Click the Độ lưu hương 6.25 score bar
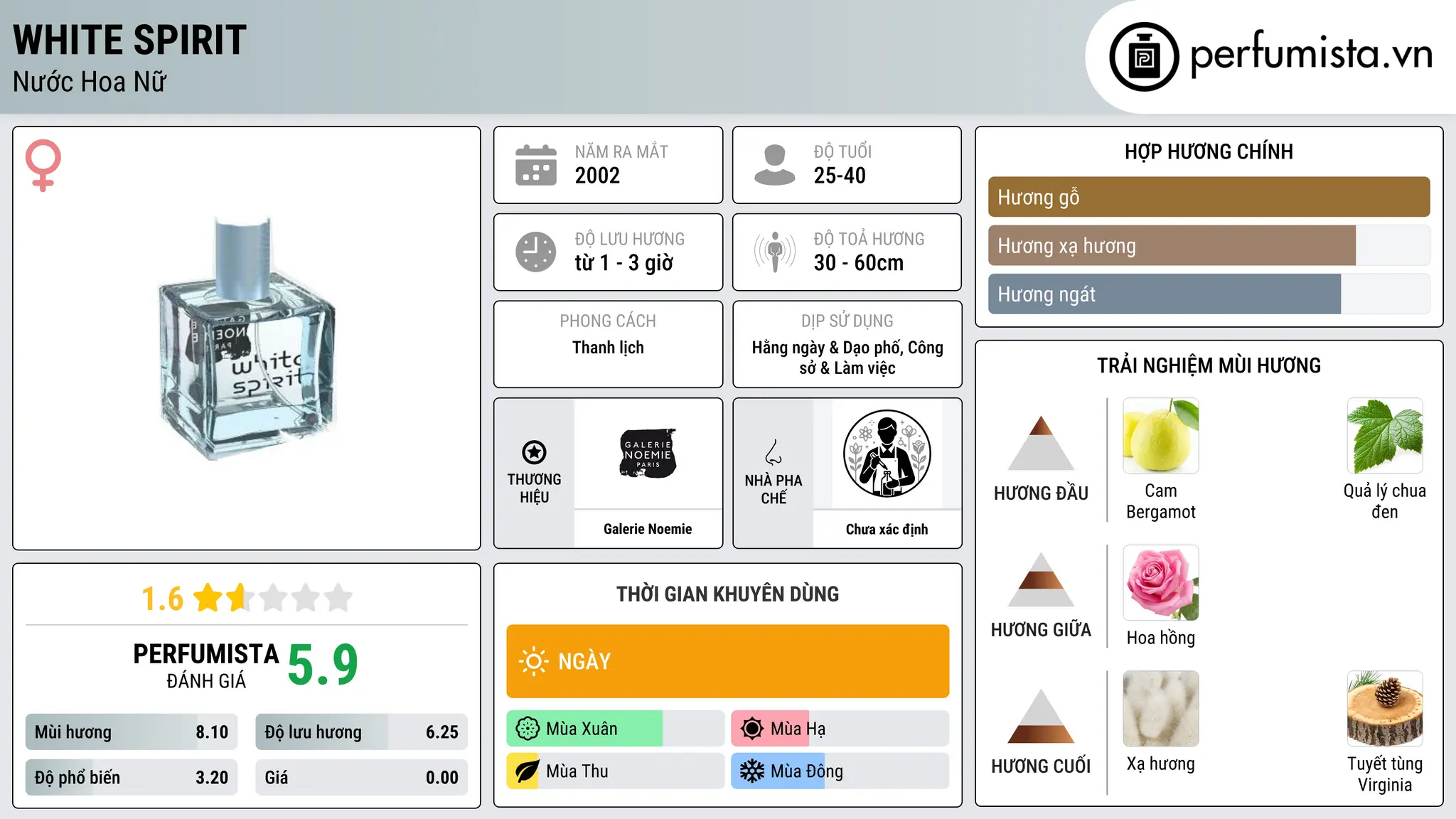Image resolution: width=1456 pixels, height=819 pixels. coord(361,732)
